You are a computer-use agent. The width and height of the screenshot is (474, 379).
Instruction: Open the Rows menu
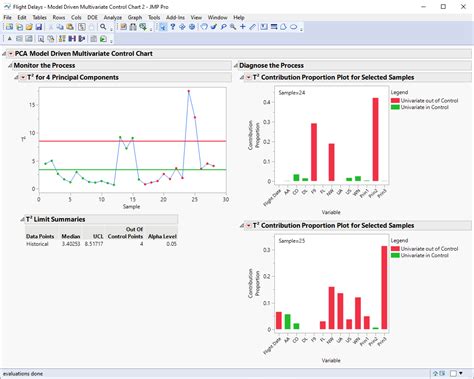coord(59,17)
